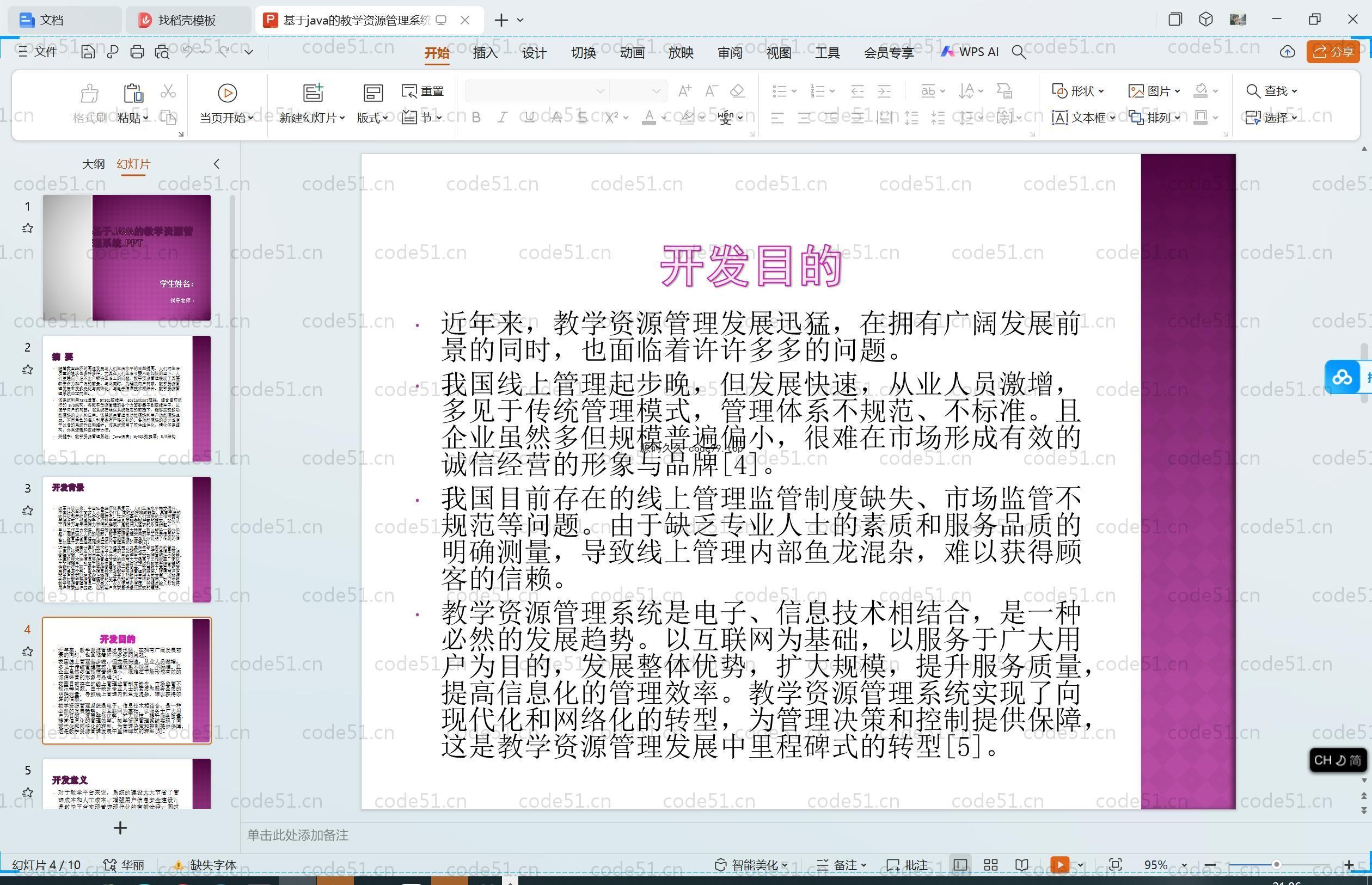Click the Redo arrow icon
The height and width of the screenshot is (885, 1372).
[224, 52]
